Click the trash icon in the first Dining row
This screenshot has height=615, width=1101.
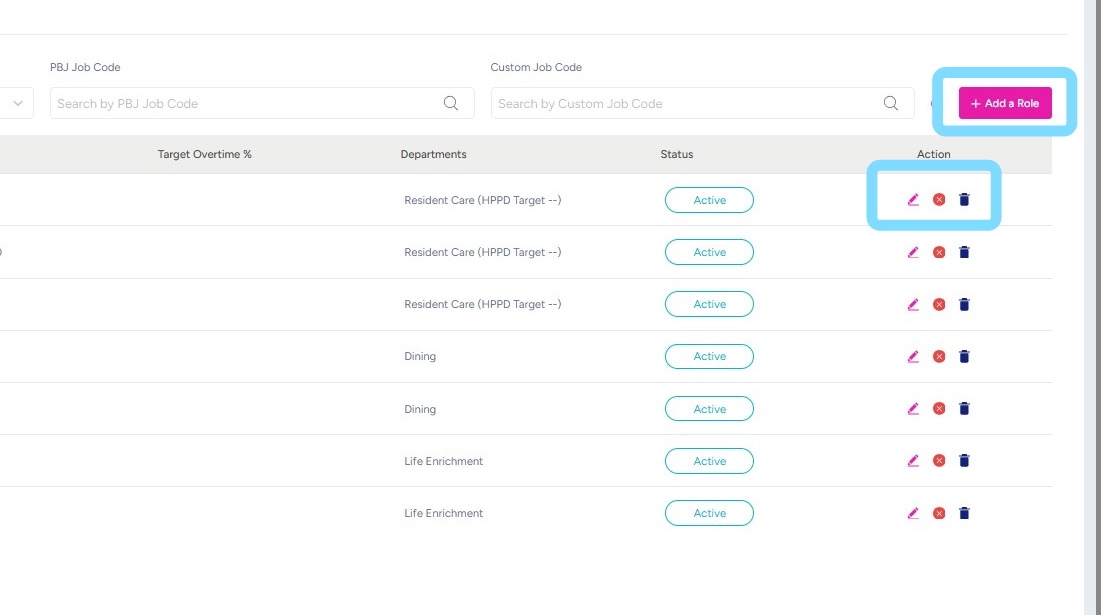(x=964, y=356)
